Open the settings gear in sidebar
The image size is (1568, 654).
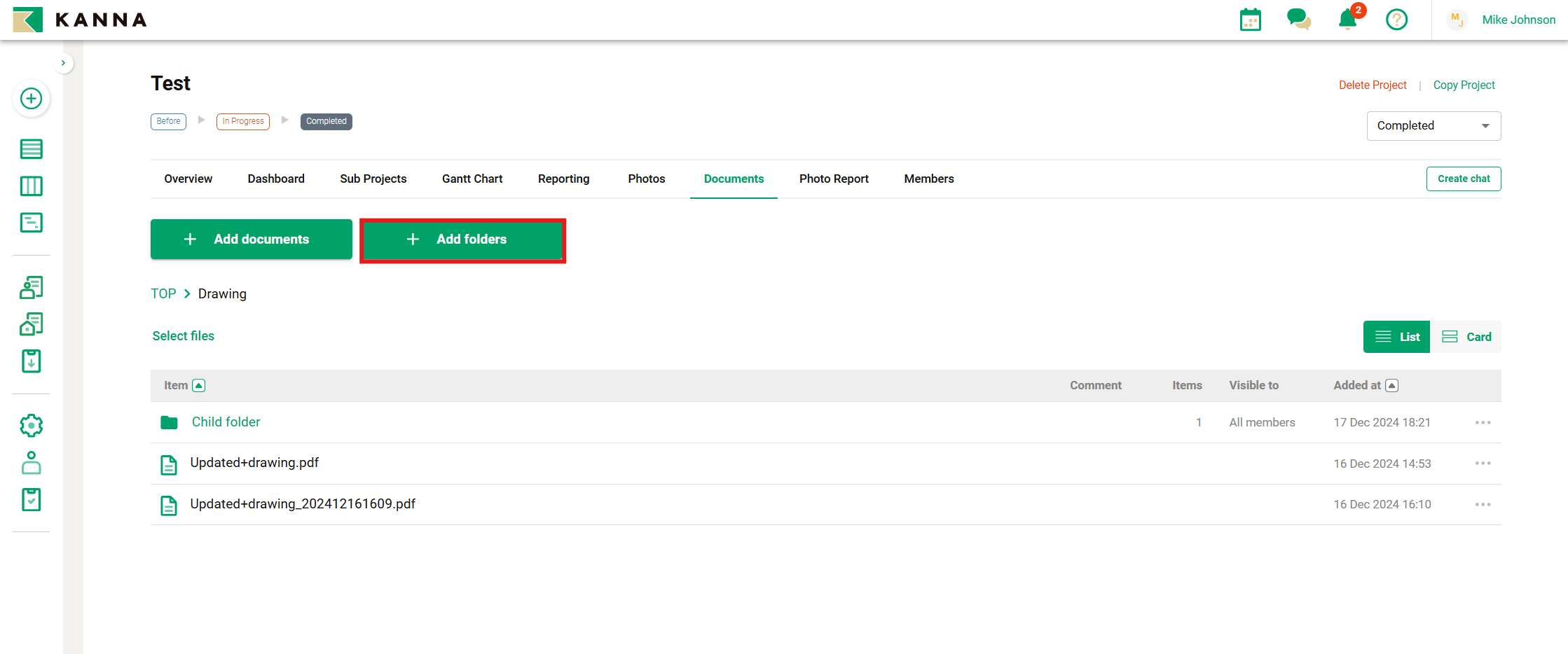coord(31,425)
